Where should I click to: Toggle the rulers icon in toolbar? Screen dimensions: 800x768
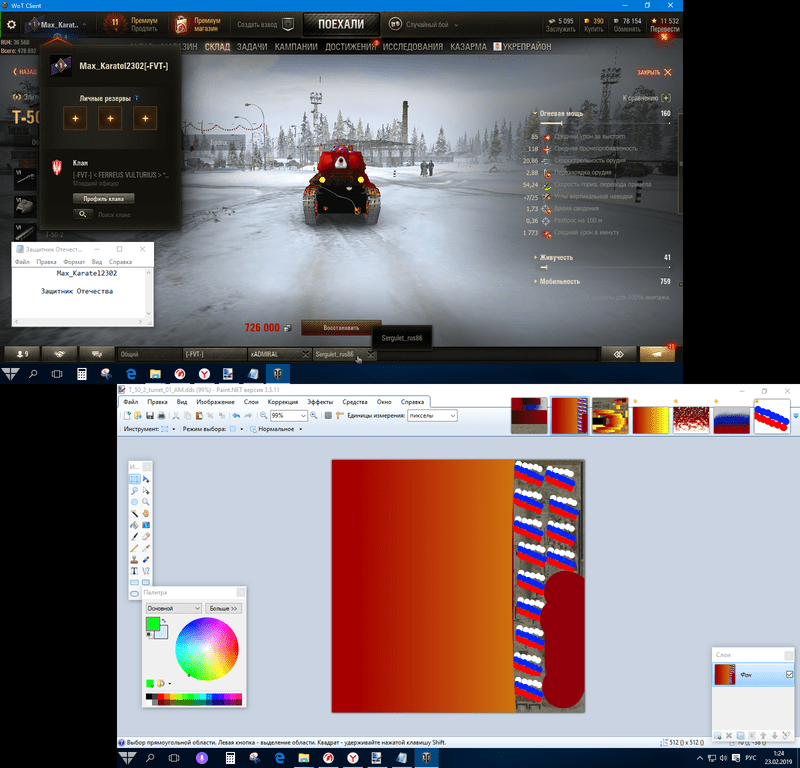340,416
